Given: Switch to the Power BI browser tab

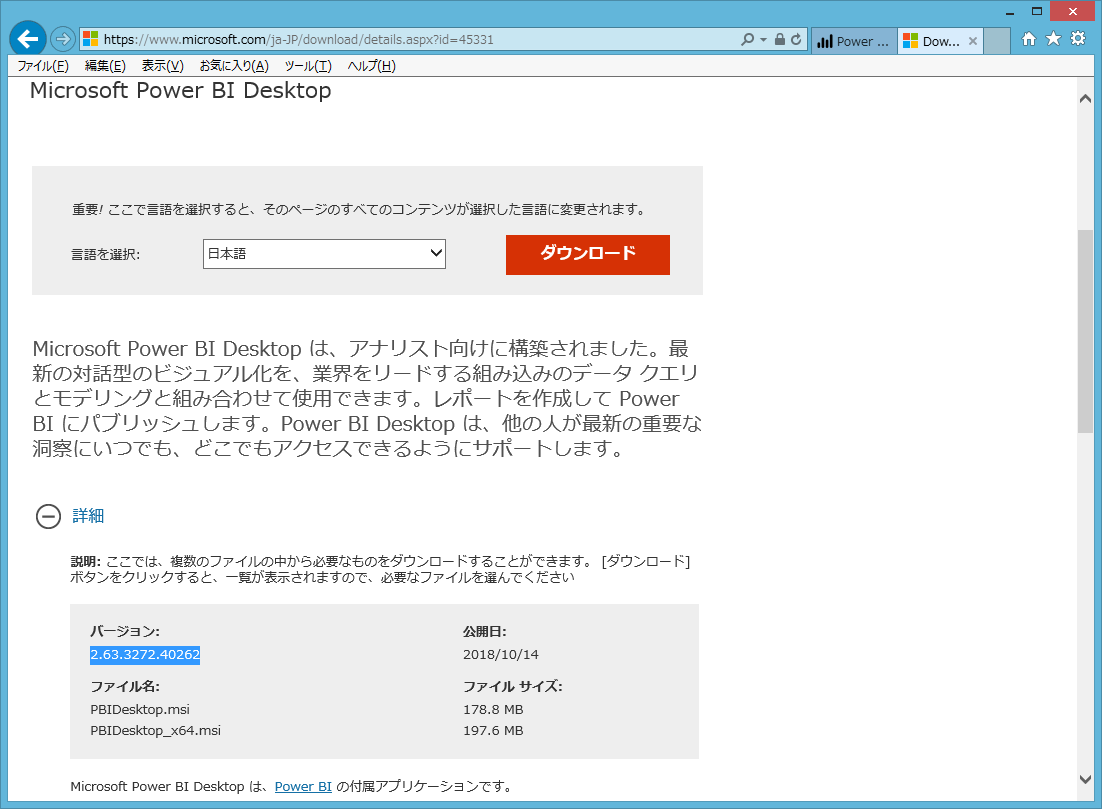Looking at the screenshot, I should coord(854,41).
